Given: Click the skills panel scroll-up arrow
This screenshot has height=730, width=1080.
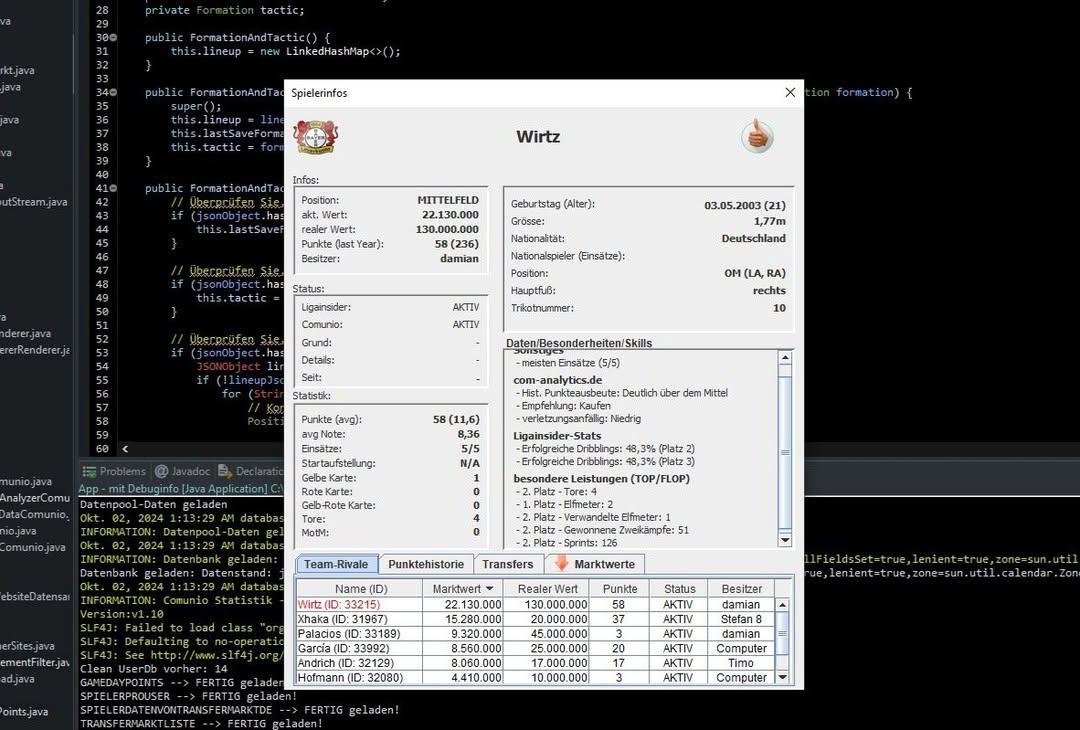Looking at the screenshot, I should pos(785,357).
